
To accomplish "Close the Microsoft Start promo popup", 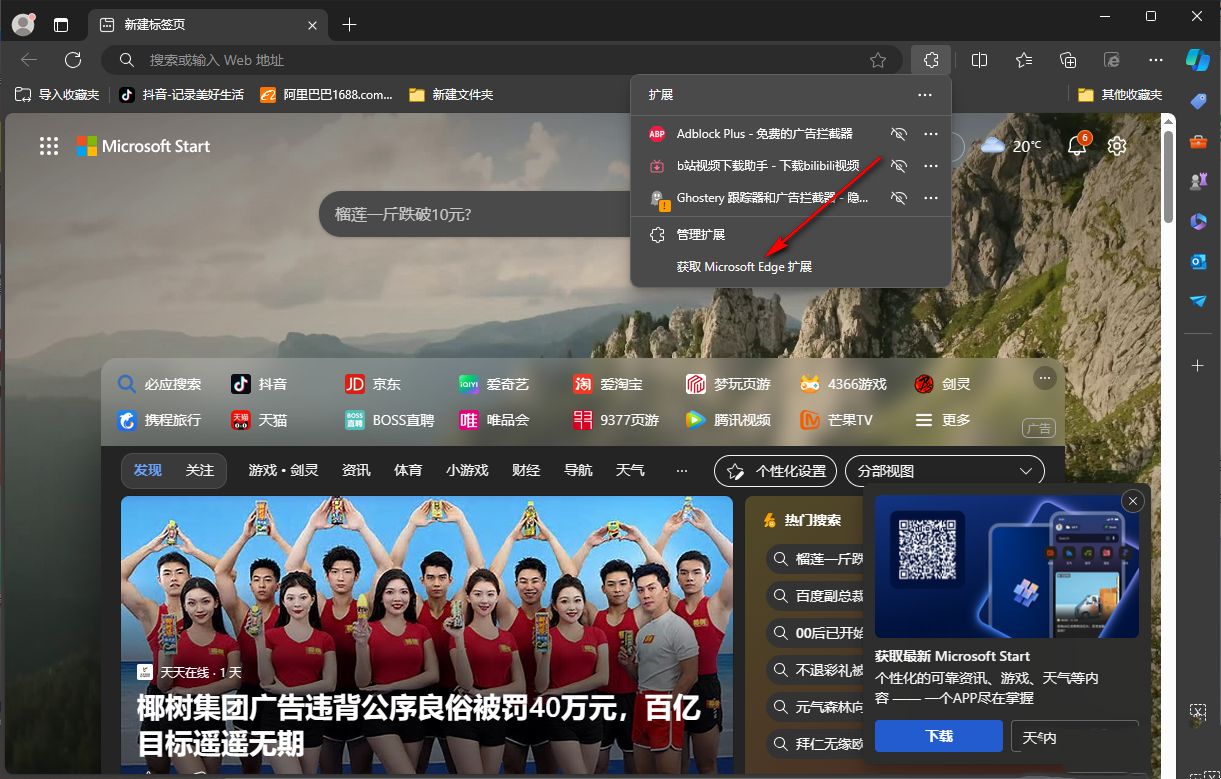I will click(1132, 501).
